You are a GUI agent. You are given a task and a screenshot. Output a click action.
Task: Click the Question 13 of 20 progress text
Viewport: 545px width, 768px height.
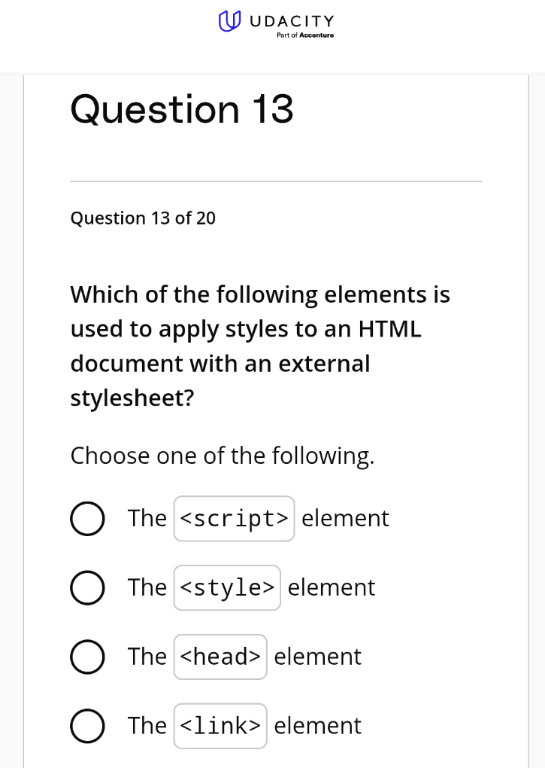click(x=143, y=218)
